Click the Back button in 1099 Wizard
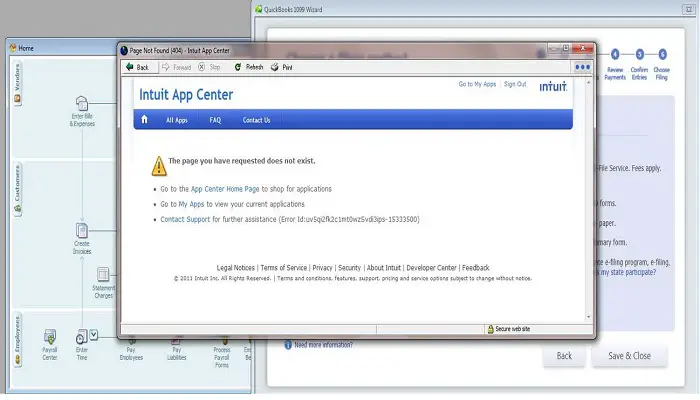The height and width of the screenshot is (400, 700). pyautogui.click(x=564, y=356)
